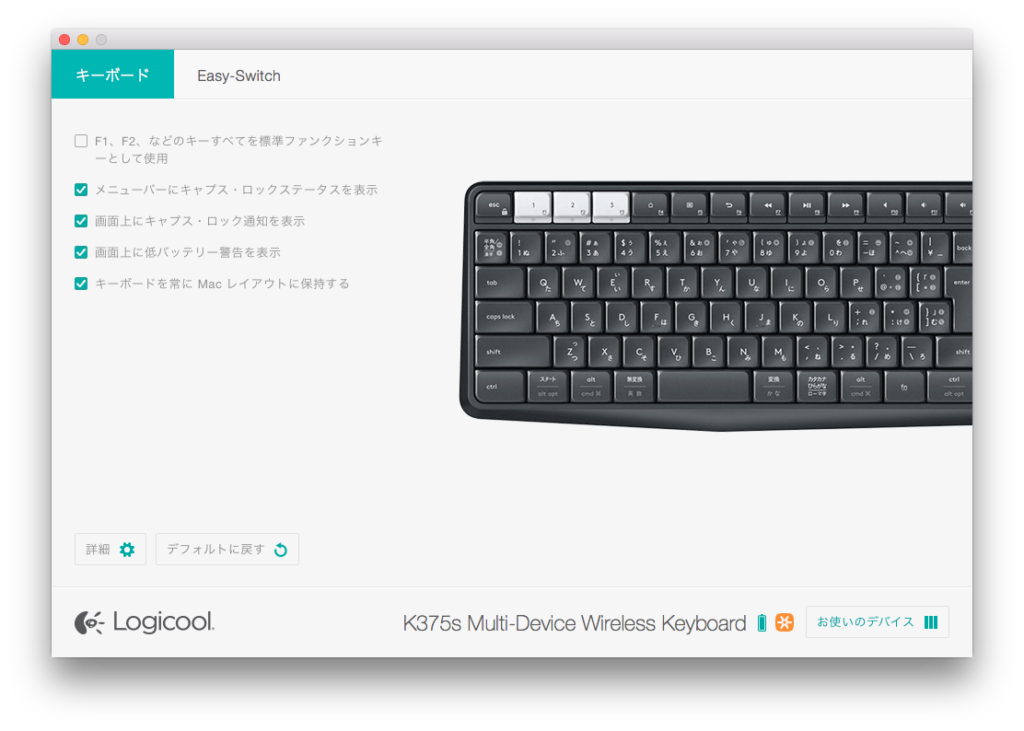Uncheck keep keyboard in Mac layout
Viewport: 1024px width, 731px height.
pyautogui.click(x=81, y=284)
